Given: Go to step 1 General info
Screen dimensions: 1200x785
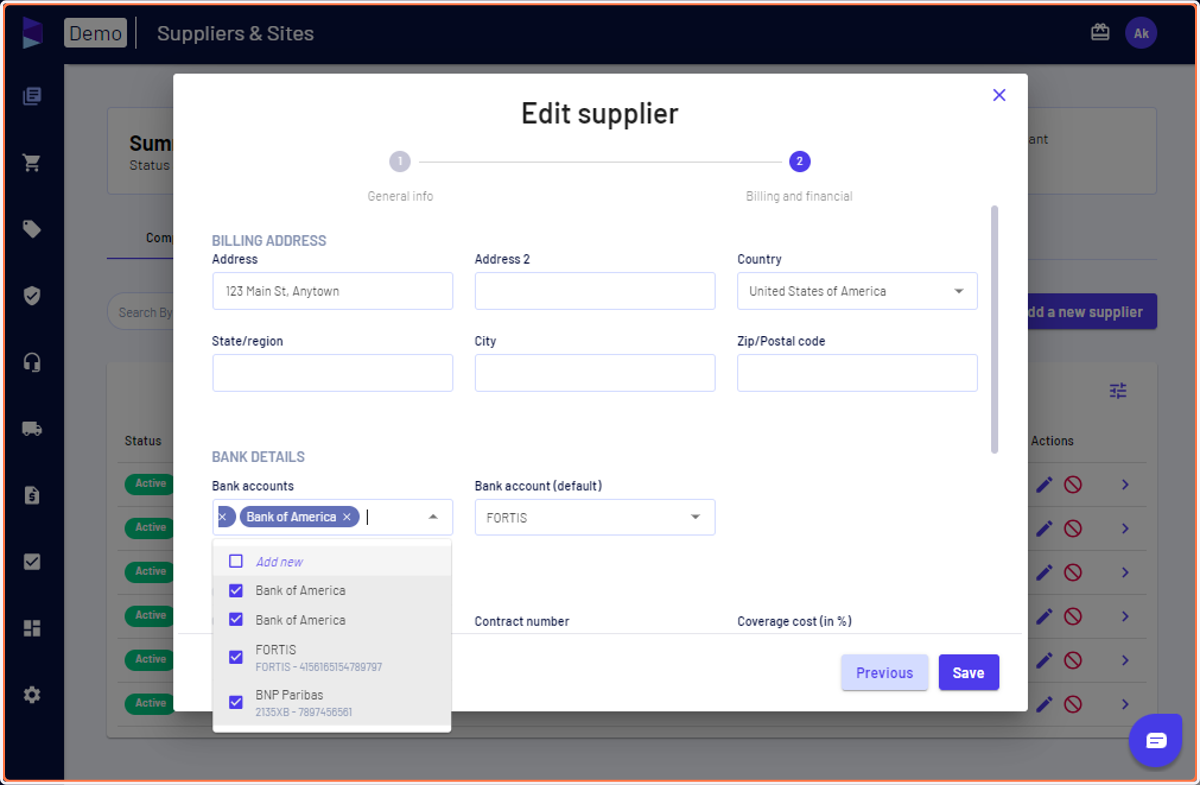Looking at the screenshot, I should click(x=400, y=162).
